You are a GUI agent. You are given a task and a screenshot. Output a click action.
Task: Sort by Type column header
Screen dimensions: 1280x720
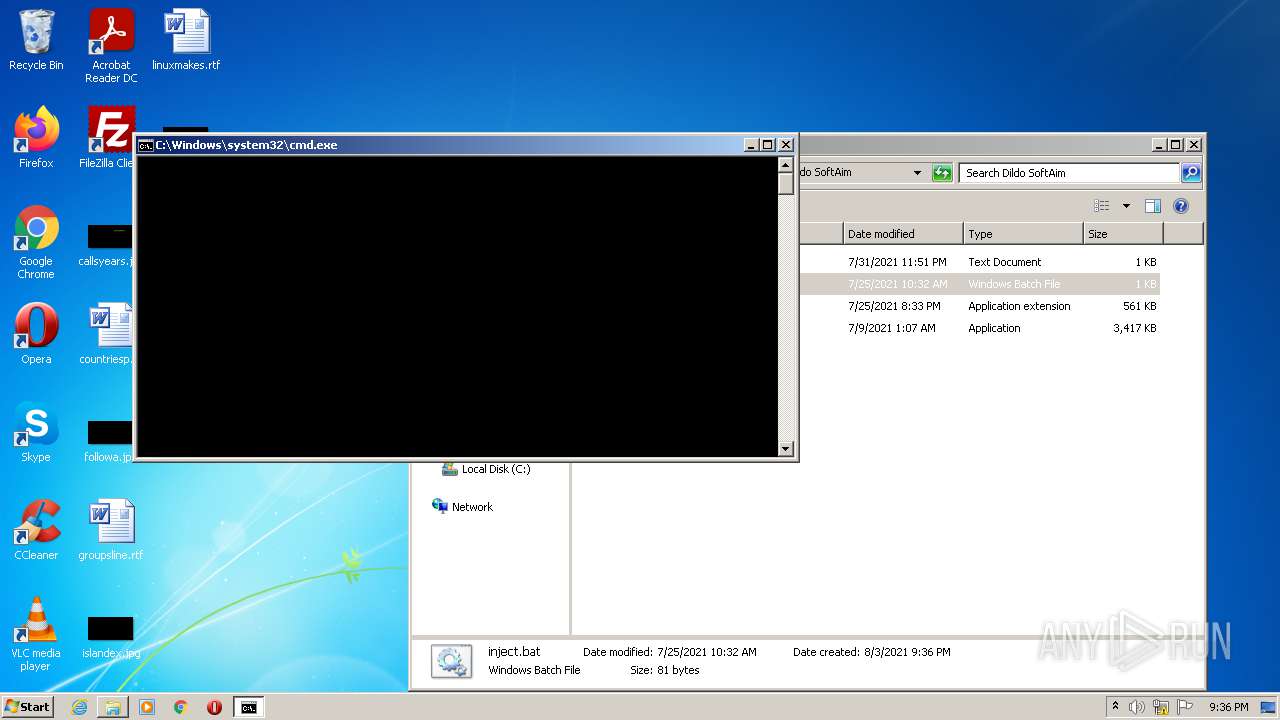[1023, 234]
